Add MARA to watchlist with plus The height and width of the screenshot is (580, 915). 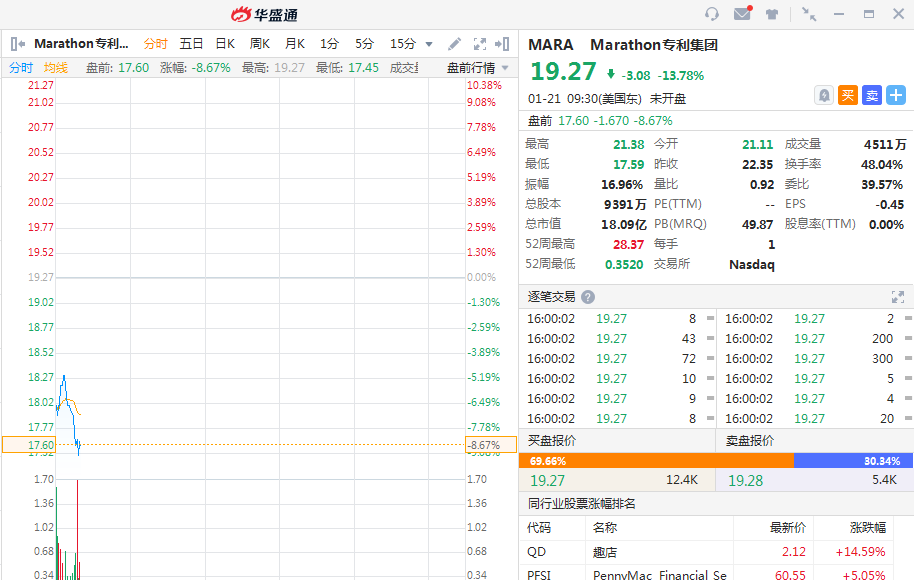896,95
